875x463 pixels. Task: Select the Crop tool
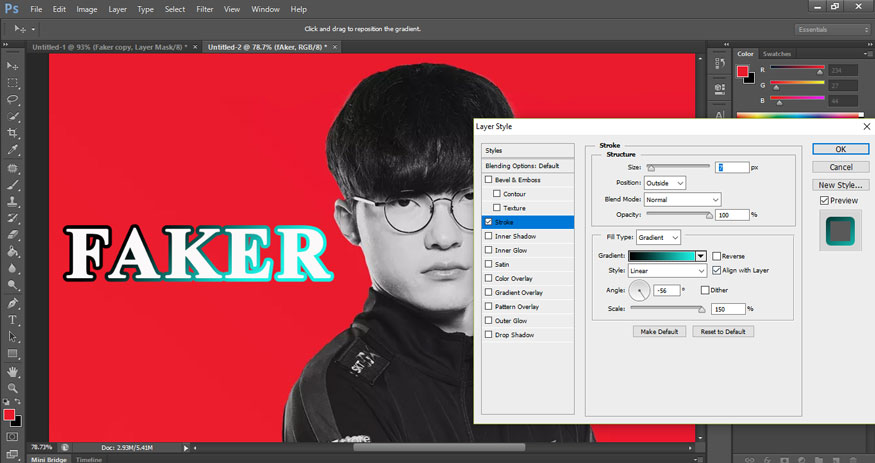(x=12, y=133)
